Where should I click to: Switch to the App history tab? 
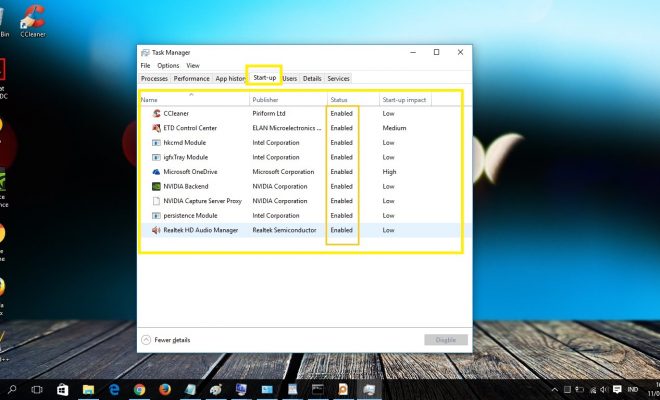point(230,79)
